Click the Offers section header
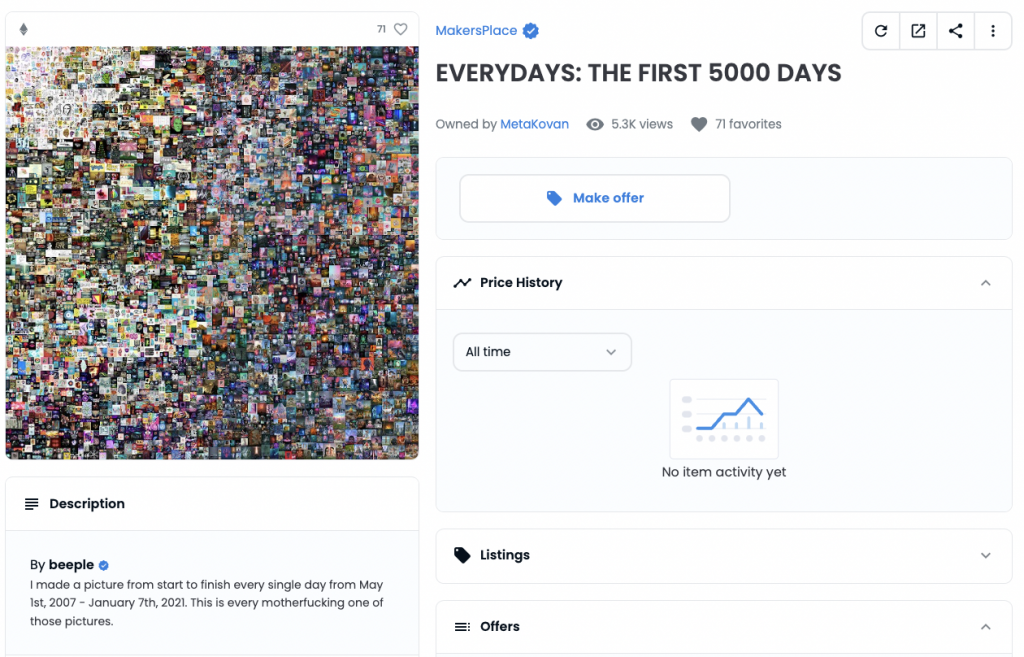 pos(724,627)
